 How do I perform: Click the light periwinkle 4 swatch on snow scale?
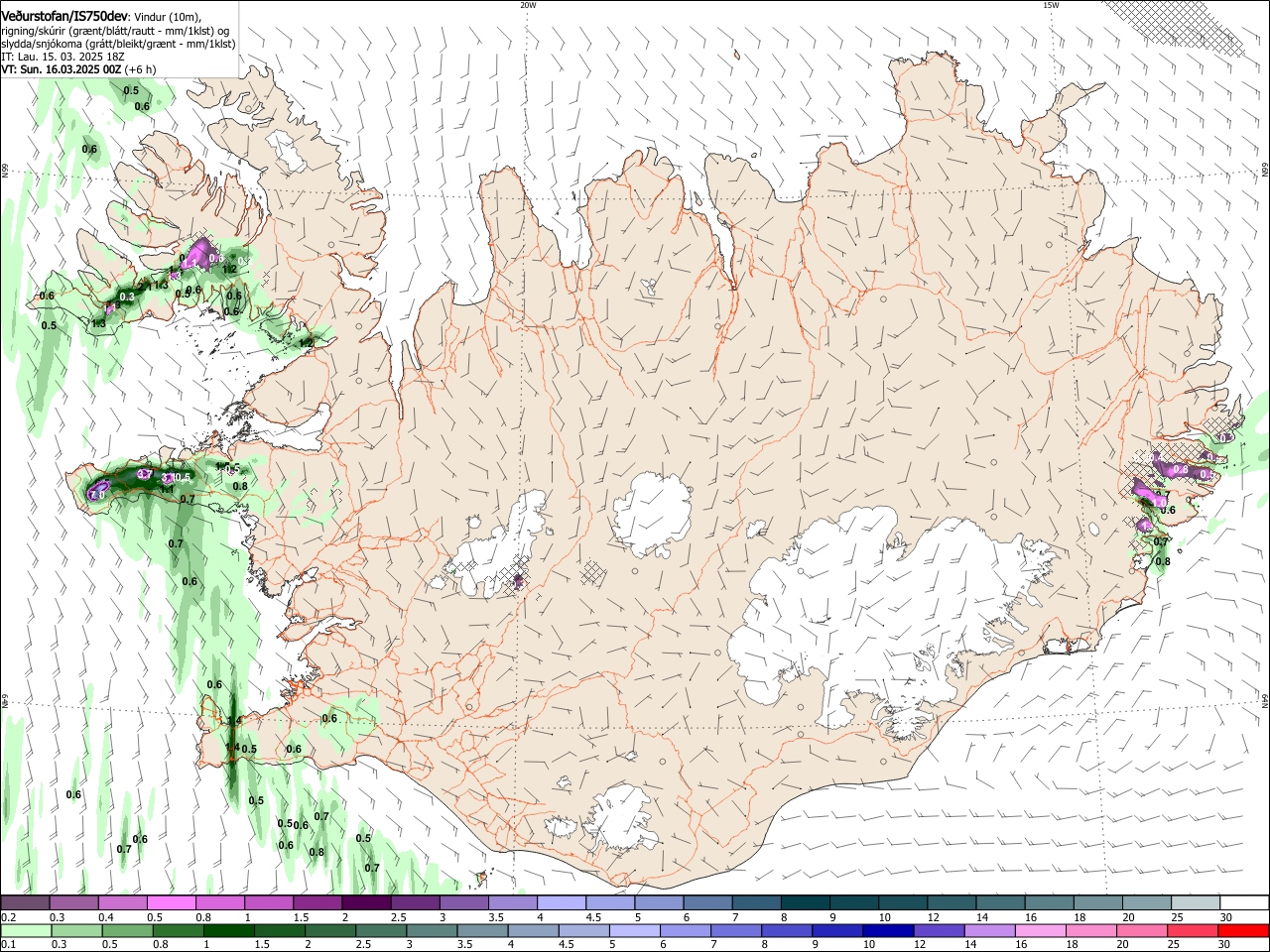(x=561, y=903)
